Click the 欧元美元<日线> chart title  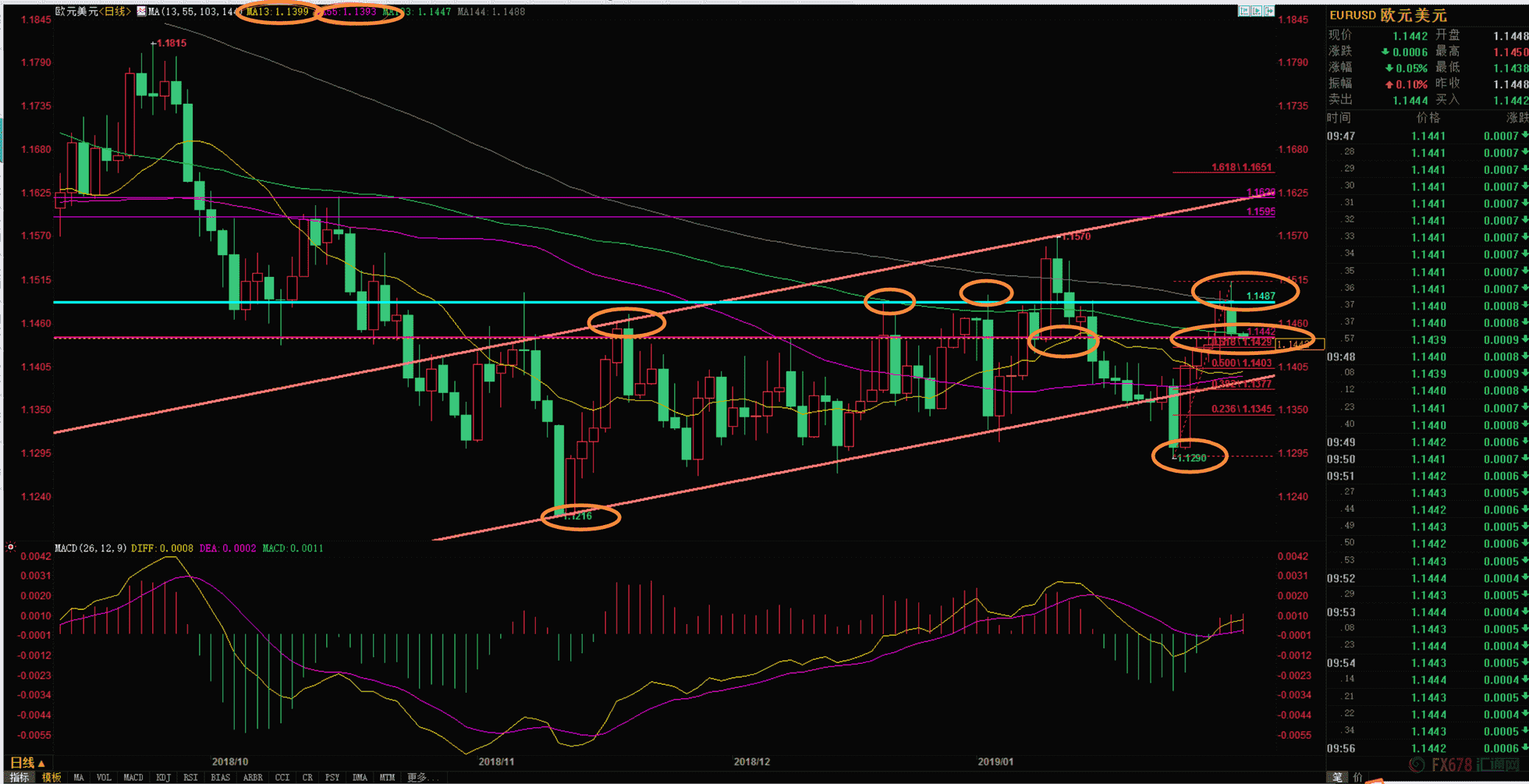[93, 12]
